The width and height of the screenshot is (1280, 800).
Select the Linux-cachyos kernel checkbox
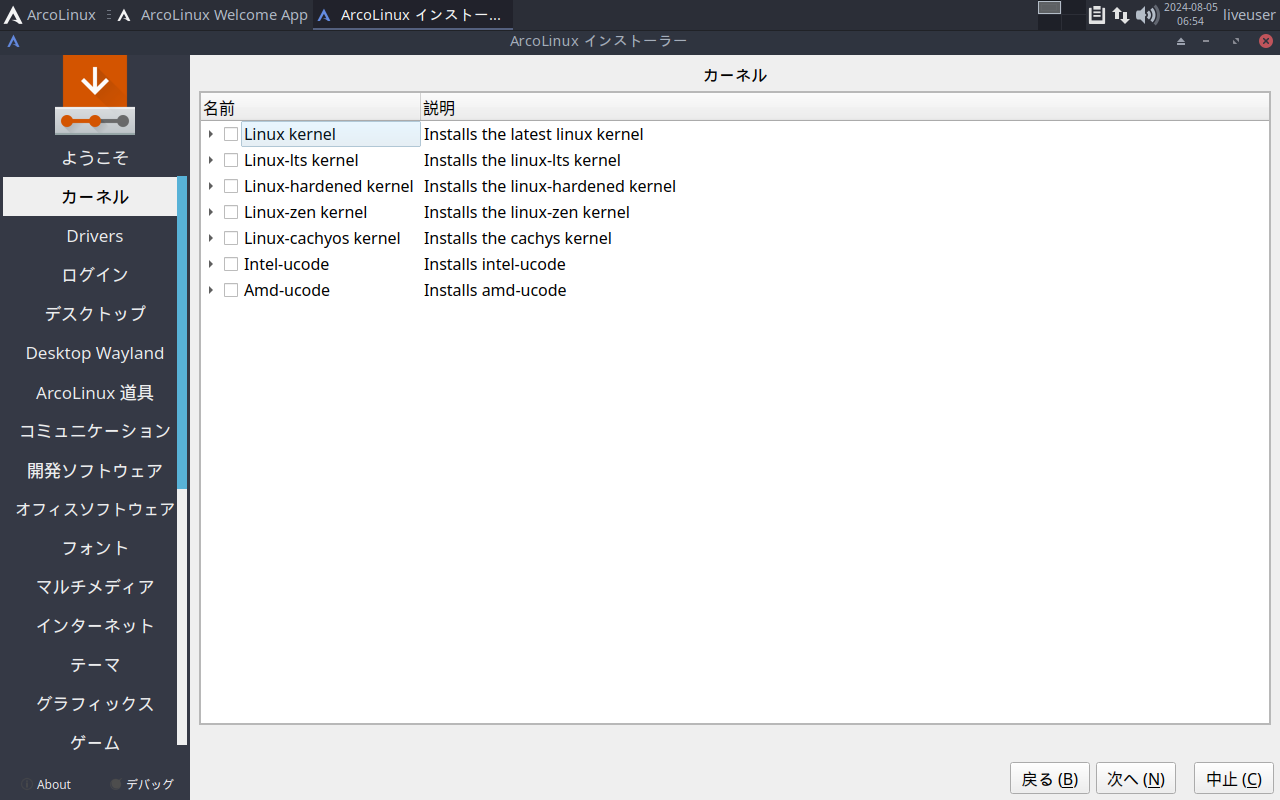coord(231,238)
